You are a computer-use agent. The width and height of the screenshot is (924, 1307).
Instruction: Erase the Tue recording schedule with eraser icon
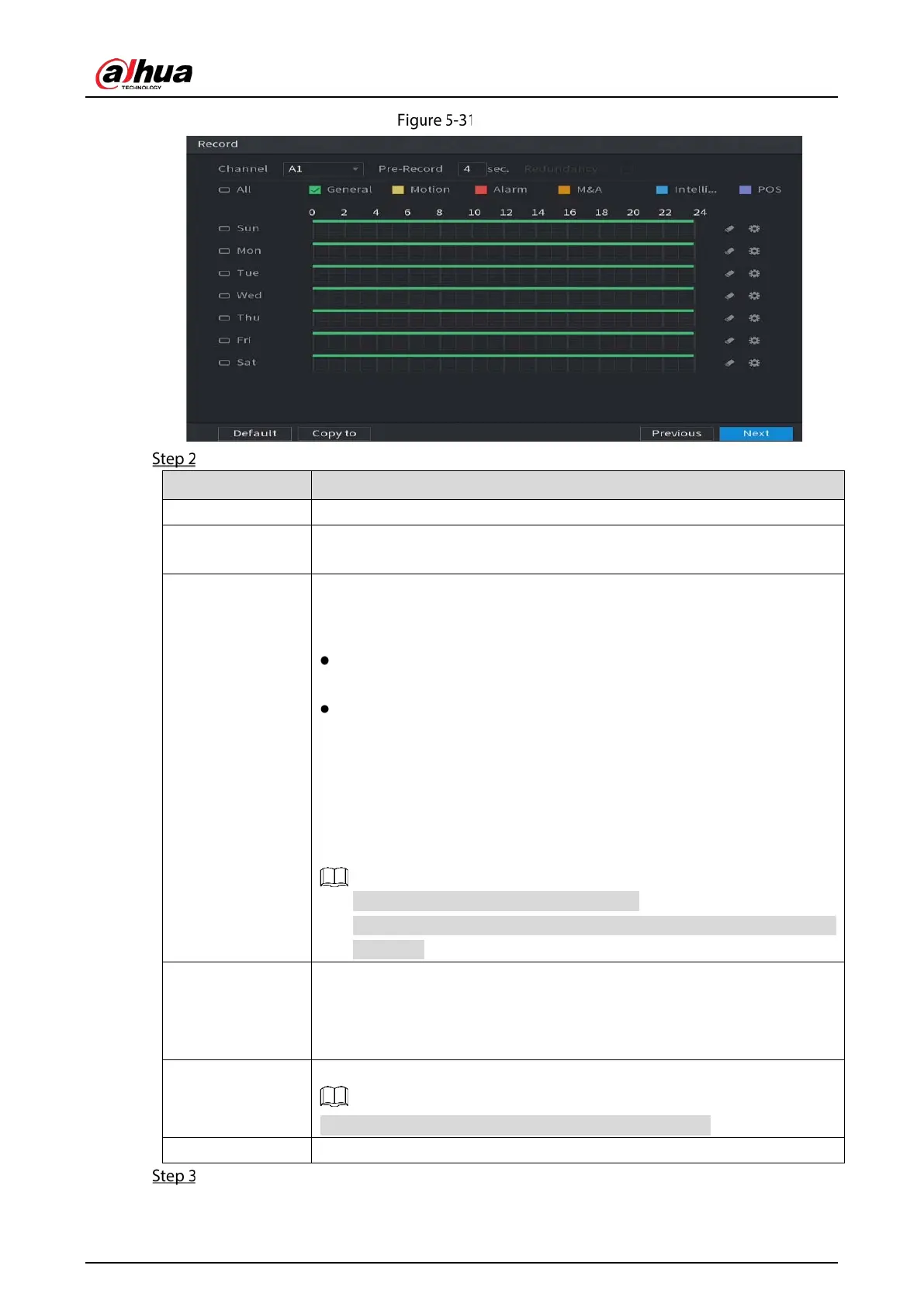coord(729,274)
